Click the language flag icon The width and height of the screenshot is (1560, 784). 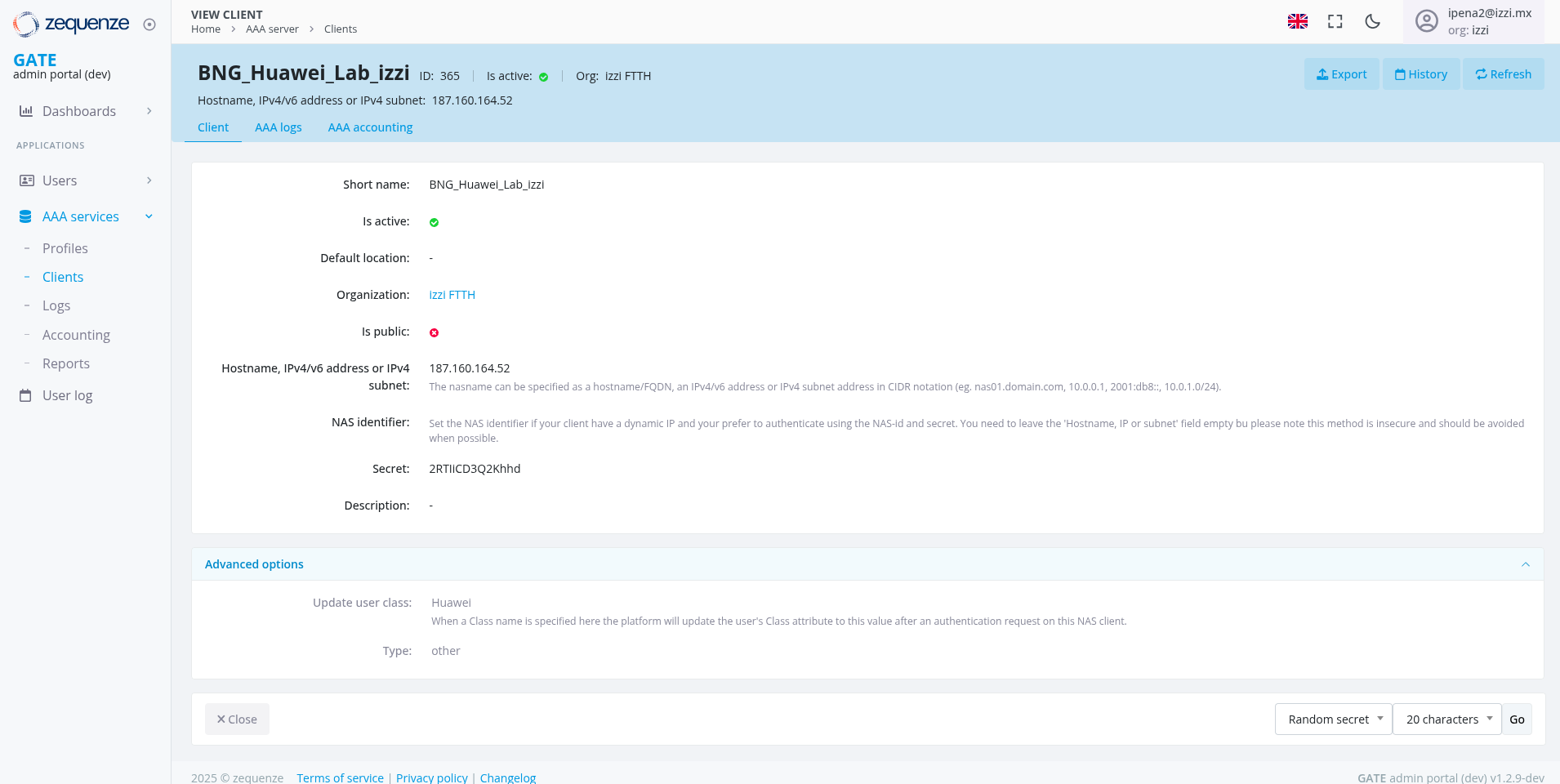pyautogui.click(x=1297, y=22)
